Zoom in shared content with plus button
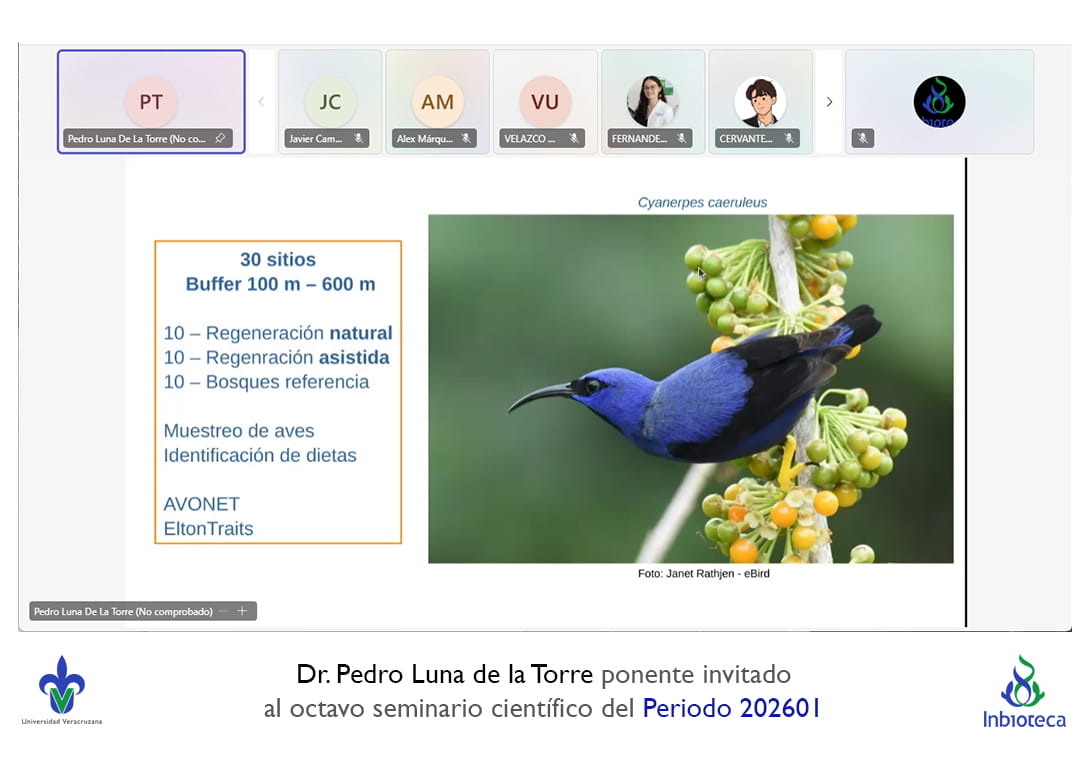The width and height of the screenshot is (1090, 760). click(x=242, y=611)
